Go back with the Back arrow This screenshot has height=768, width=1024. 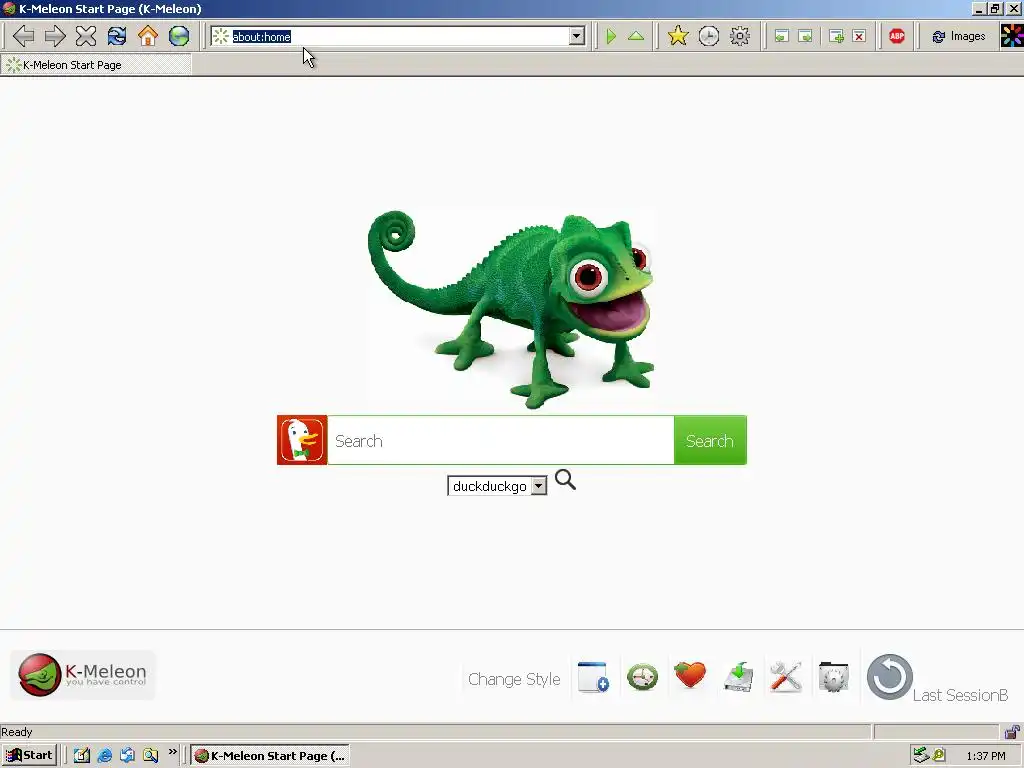pos(24,36)
